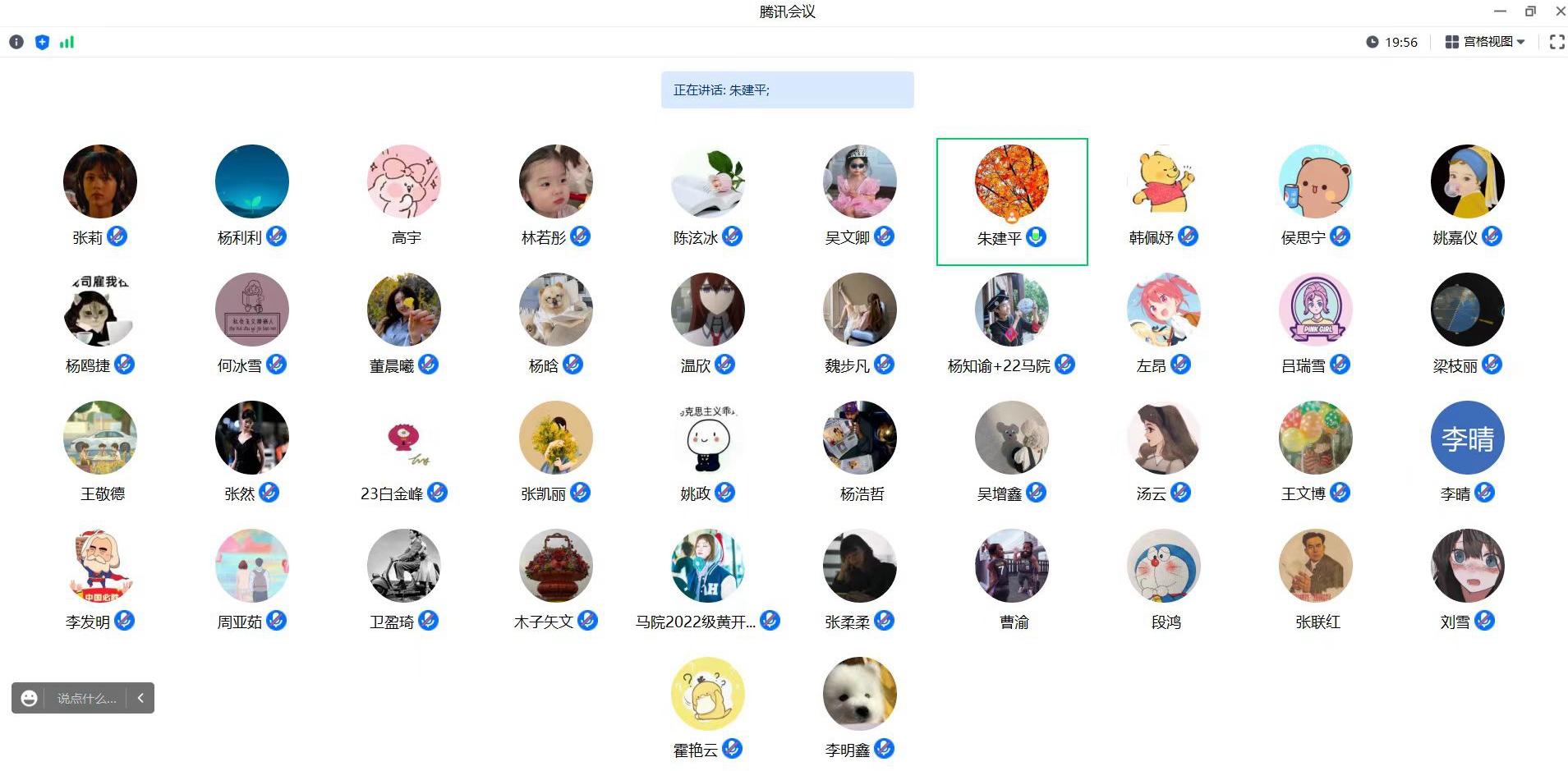
Task: Click the muted mic icon beside 张莉
Action: point(117,236)
